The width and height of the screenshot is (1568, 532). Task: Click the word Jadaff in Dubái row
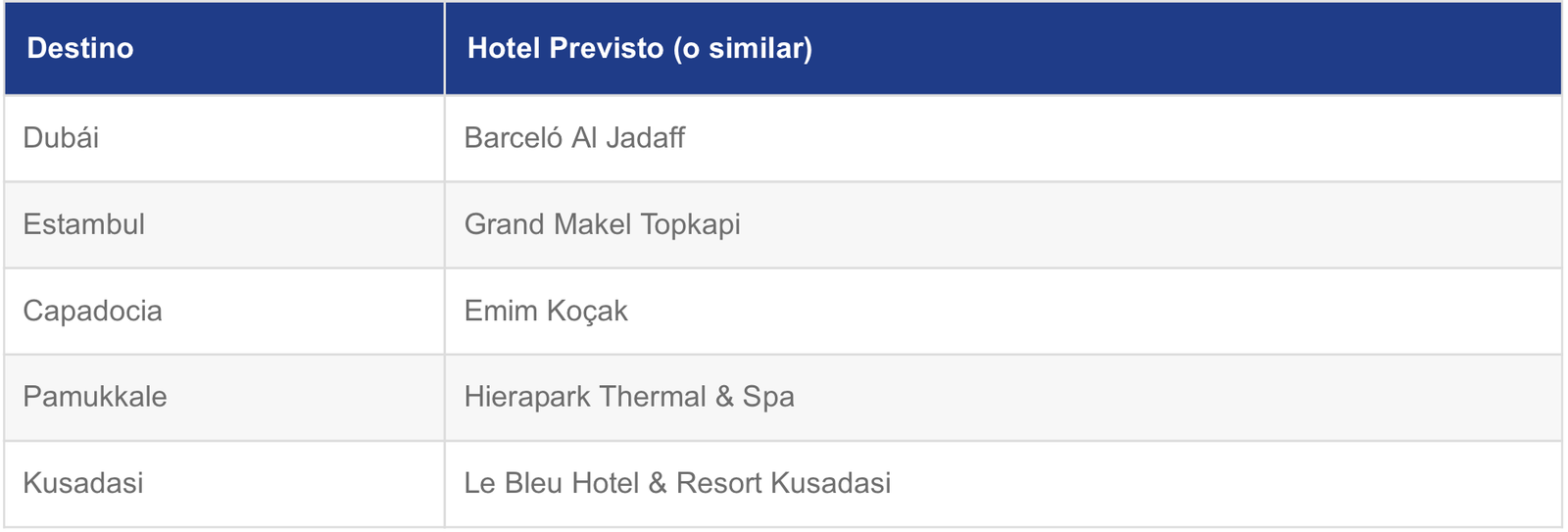click(645, 138)
